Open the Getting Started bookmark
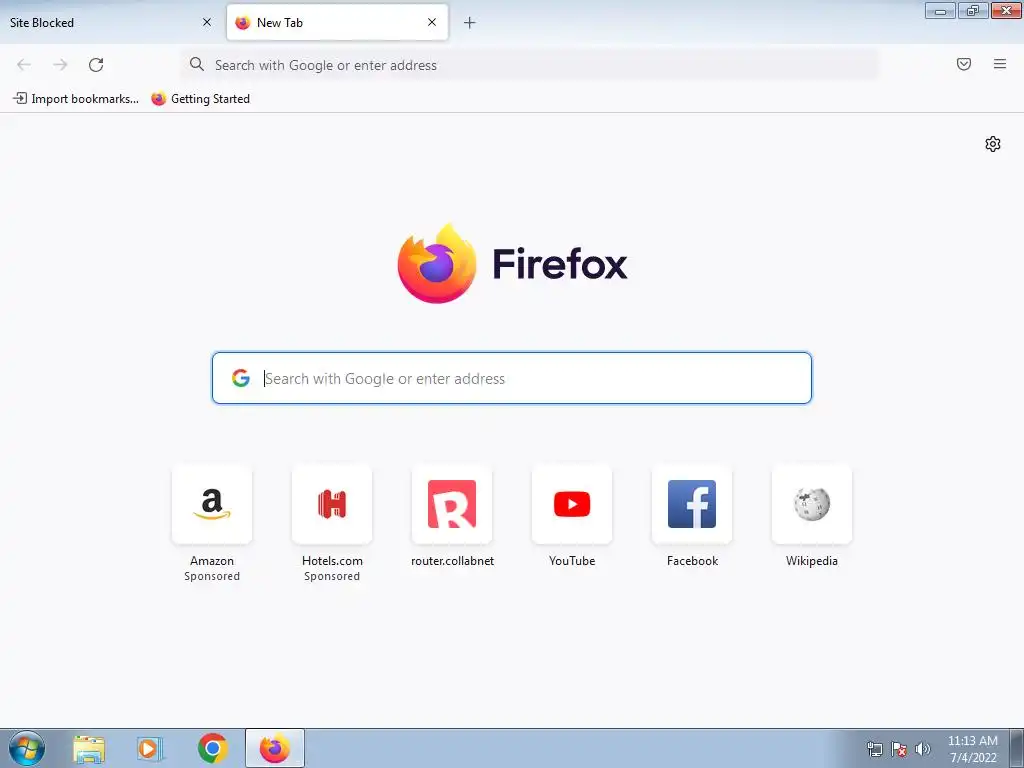This screenshot has width=1024, height=768. click(x=200, y=99)
